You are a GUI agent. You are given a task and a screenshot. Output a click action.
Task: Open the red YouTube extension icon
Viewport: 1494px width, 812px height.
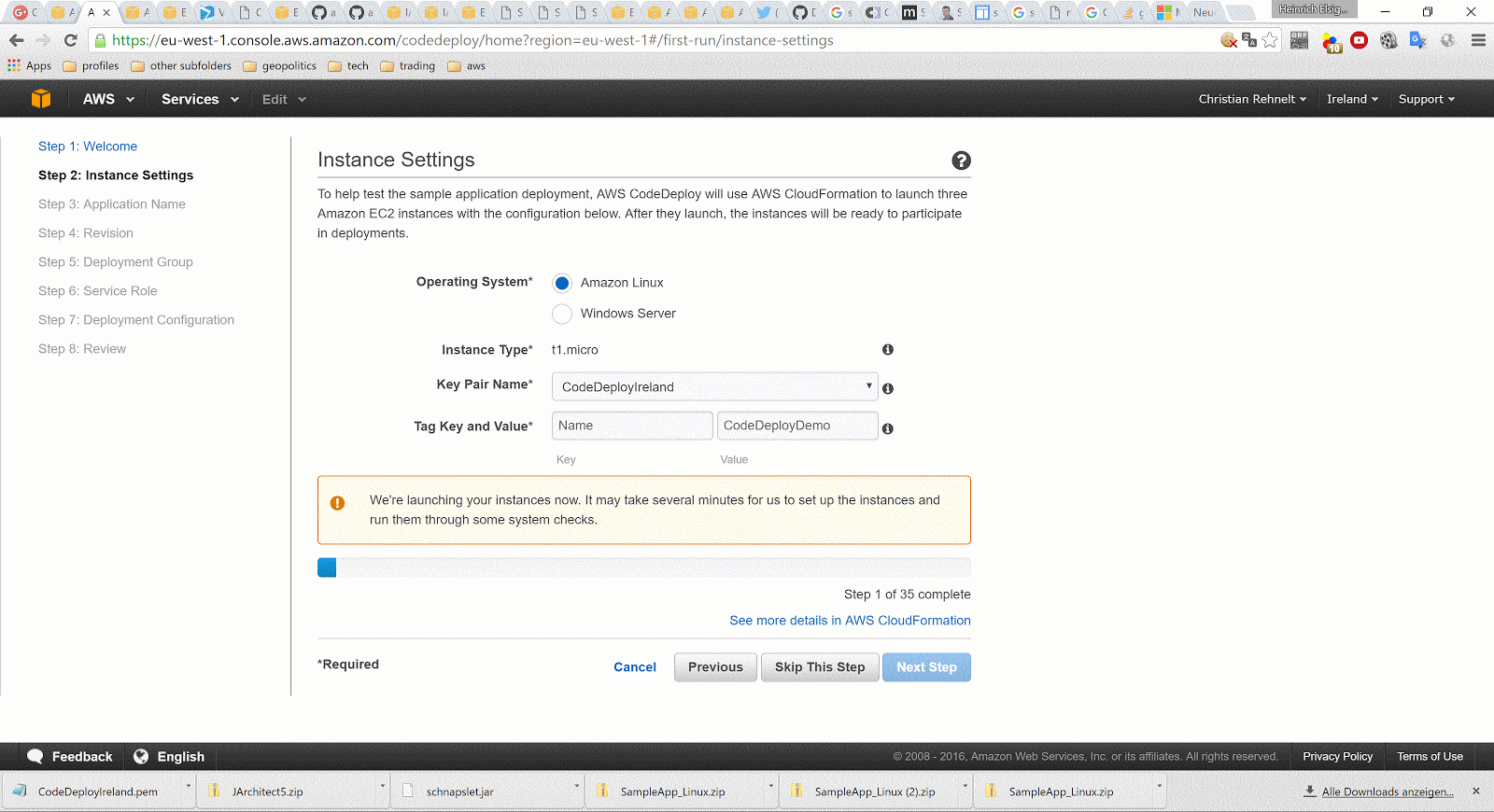[x=1360, y=40]
